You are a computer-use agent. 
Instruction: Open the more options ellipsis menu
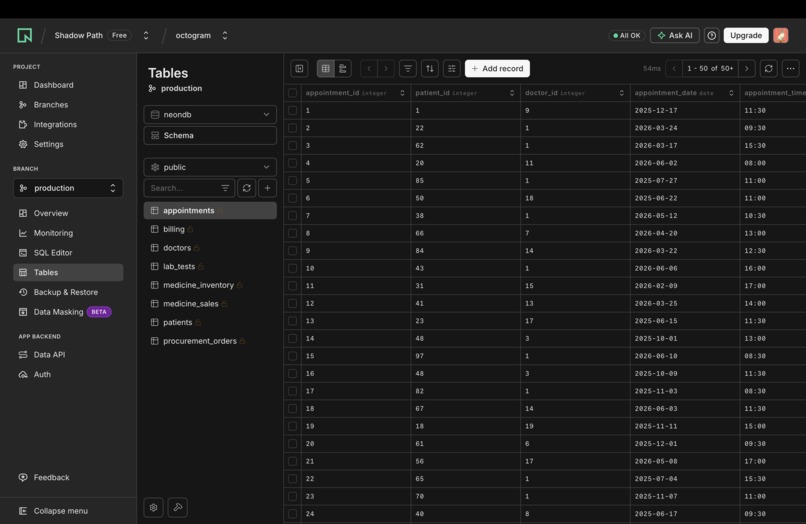(x=791, y=68)
